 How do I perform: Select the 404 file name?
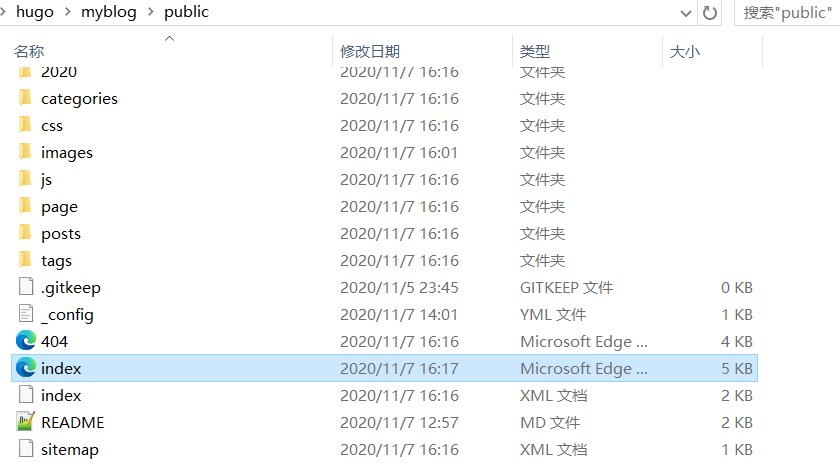coord(54,341)
